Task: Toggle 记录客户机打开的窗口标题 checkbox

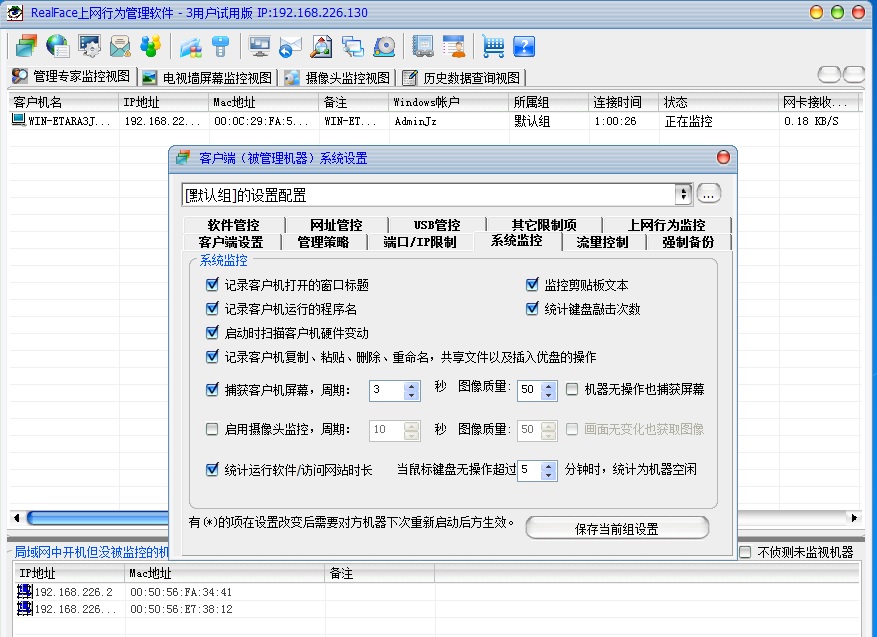Action: pos(212,285)
